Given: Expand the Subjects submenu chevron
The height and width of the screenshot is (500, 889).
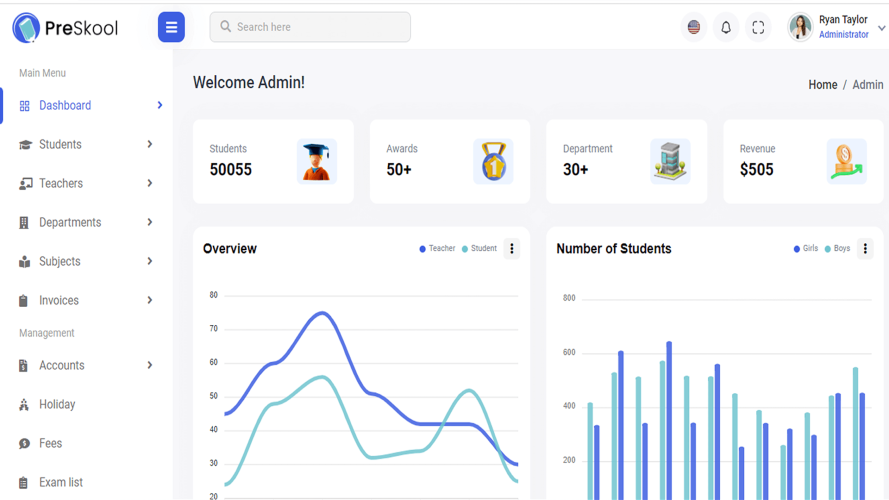Looking at the screenshot, I should [150, 261].
